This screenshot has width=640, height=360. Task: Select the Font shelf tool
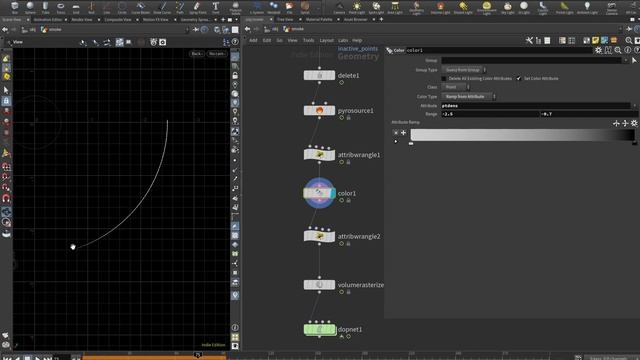(x=216, y=7)
